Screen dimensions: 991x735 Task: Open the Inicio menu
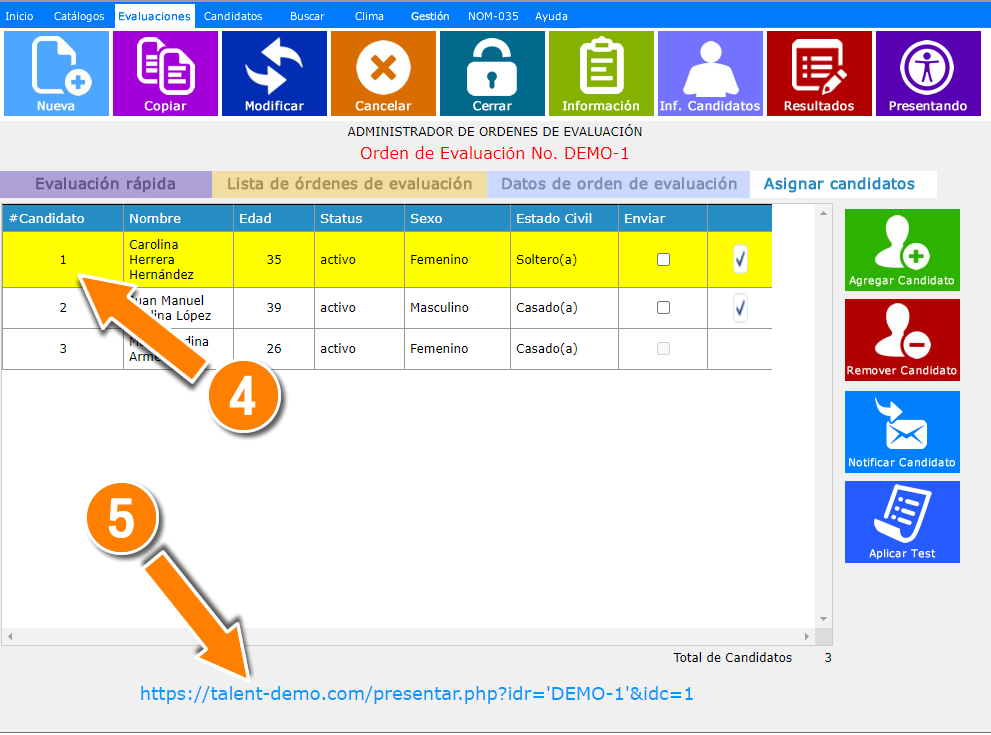click(x=20, y=16)
